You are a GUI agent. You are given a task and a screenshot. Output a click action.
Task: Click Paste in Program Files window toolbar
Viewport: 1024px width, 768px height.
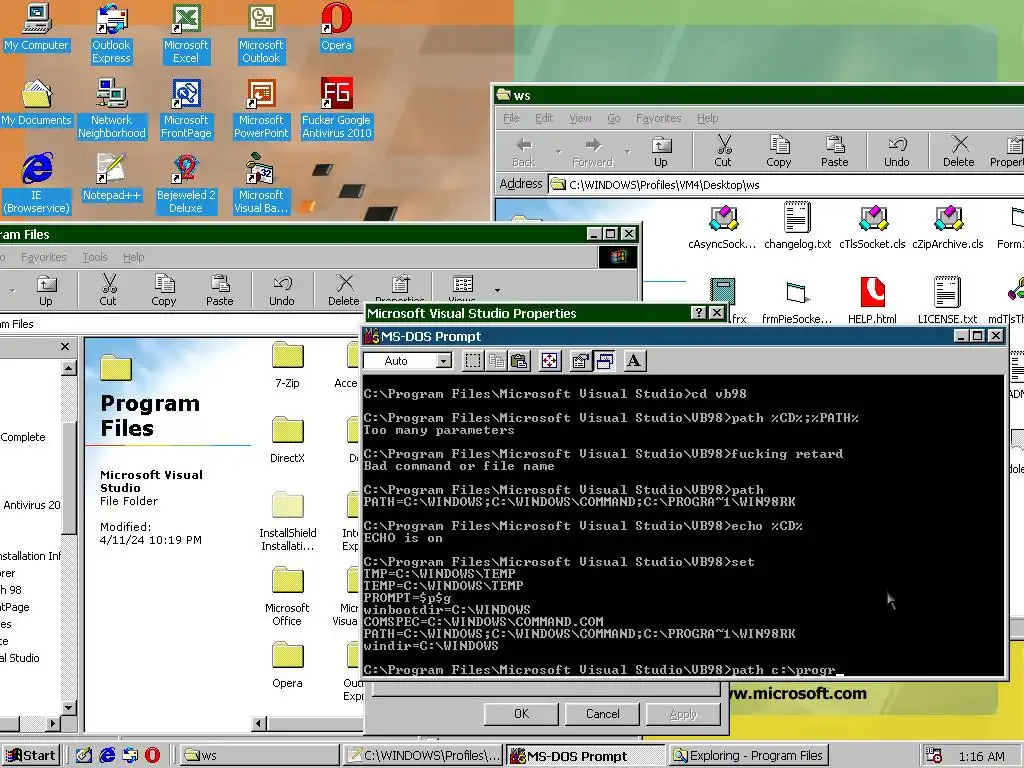click(219, 290)
